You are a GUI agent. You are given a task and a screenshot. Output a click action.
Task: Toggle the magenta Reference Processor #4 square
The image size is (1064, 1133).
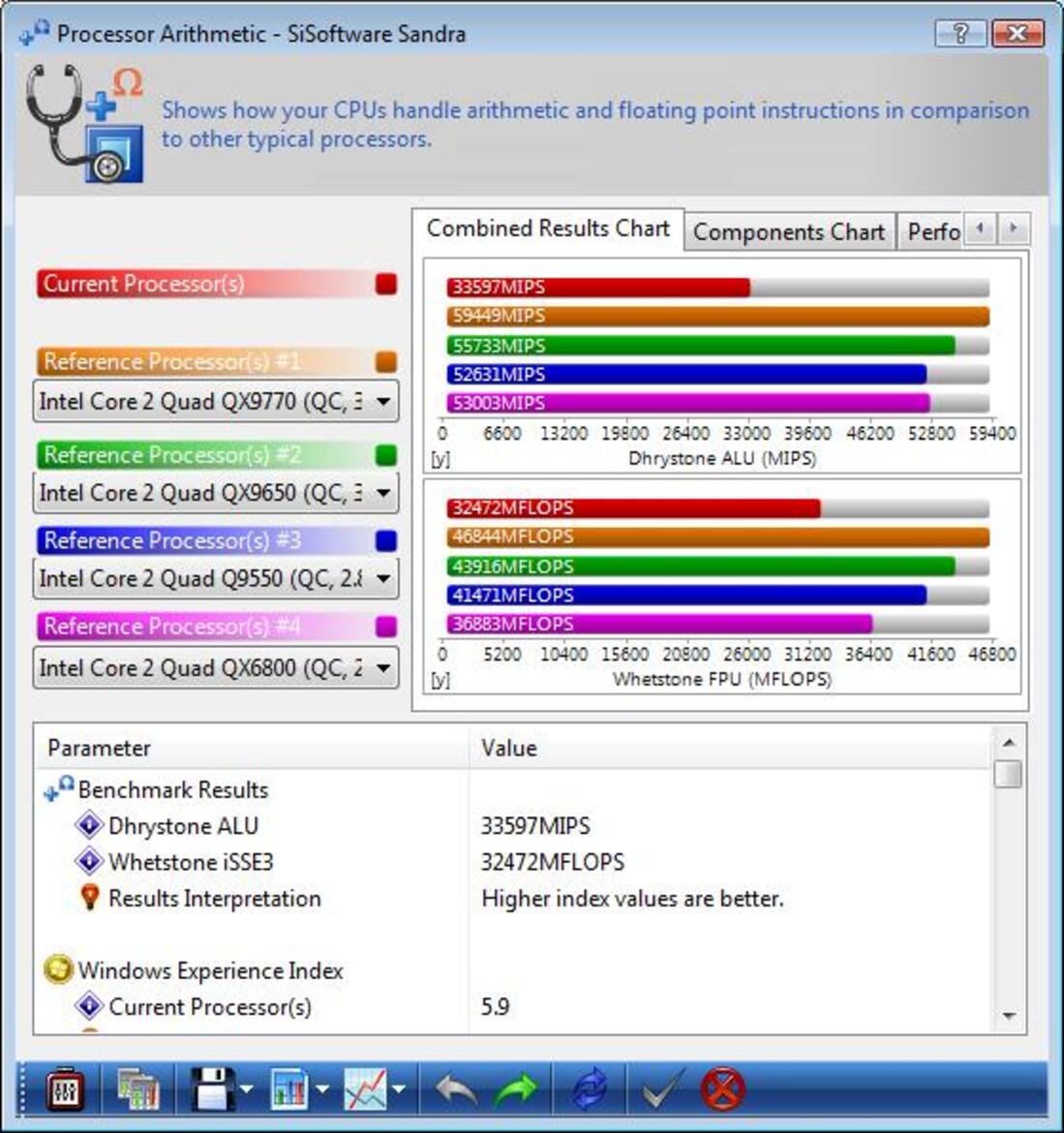tap(386, 627)
